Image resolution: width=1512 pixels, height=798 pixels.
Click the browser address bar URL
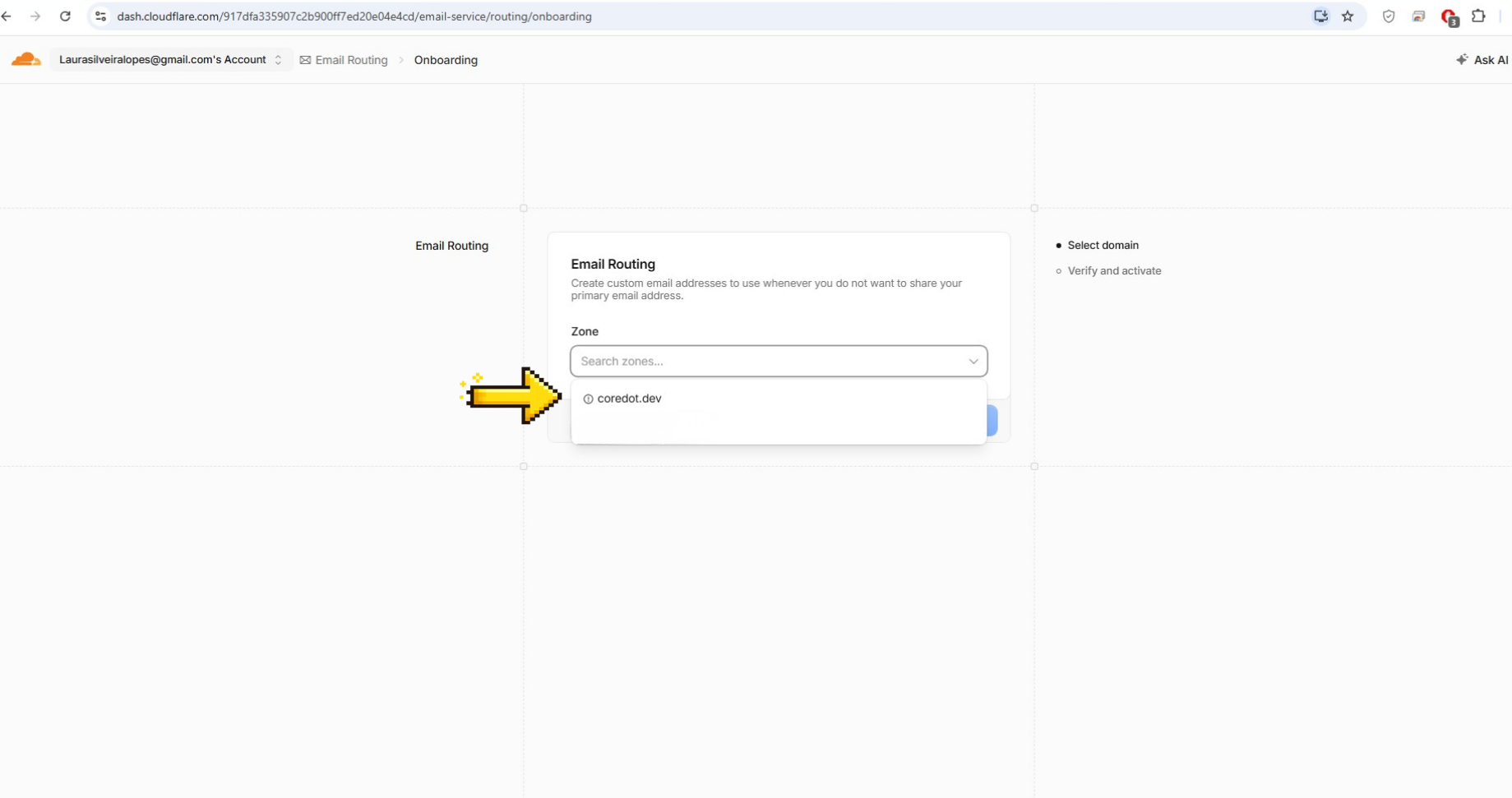(354, 16)
